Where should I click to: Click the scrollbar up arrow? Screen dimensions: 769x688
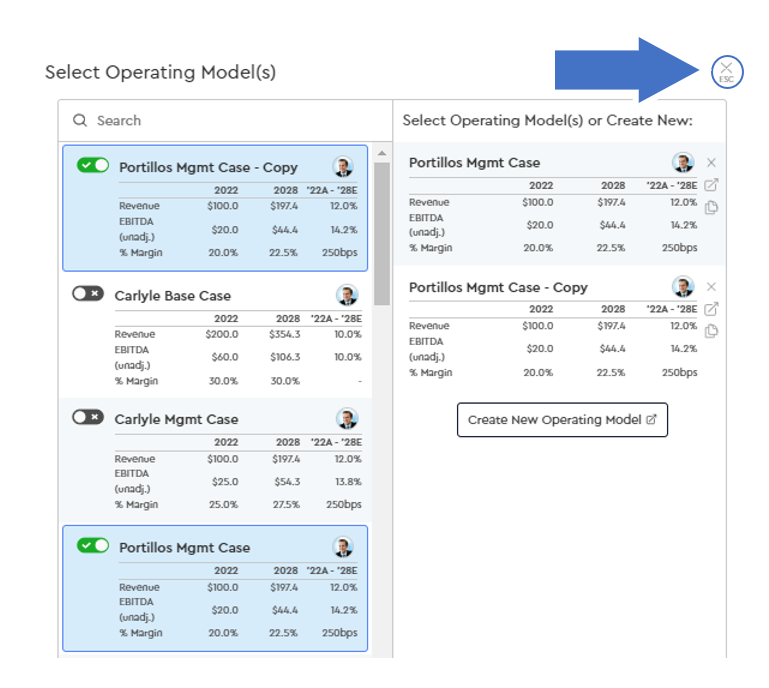[382, 153]
